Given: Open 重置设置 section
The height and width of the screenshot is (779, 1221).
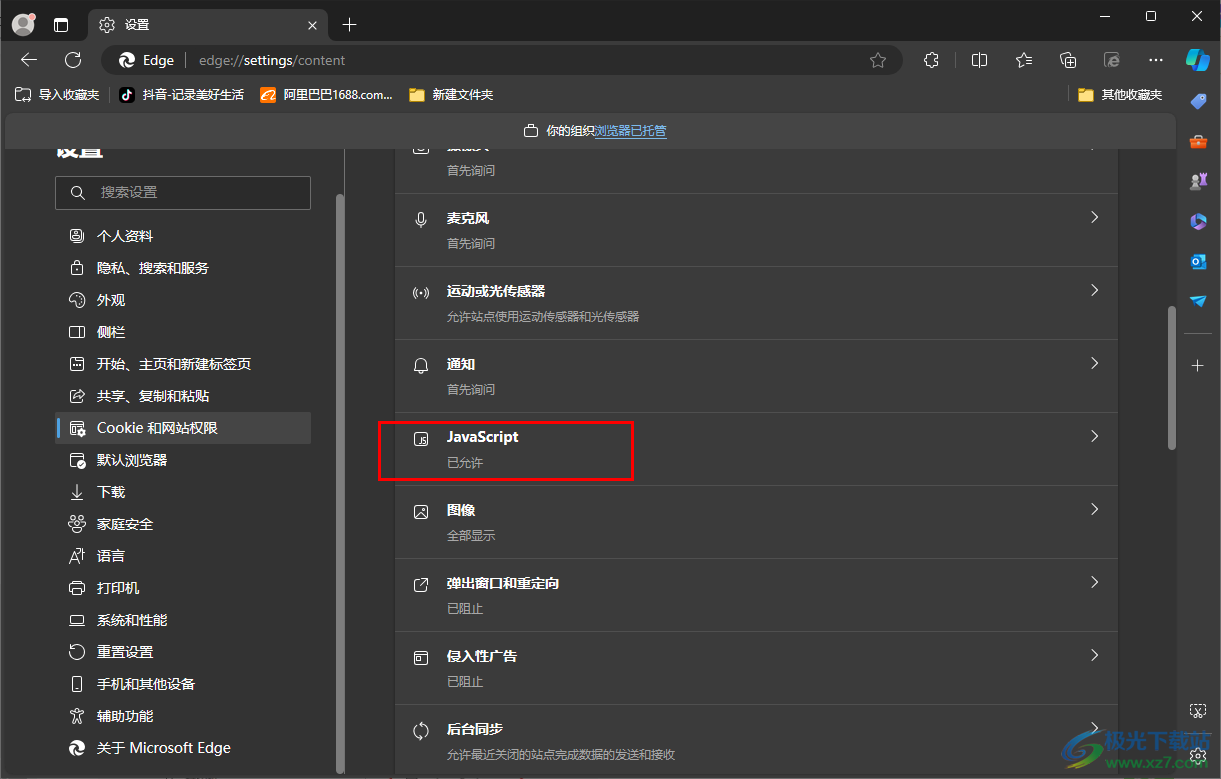Looking at the screenshot, I should 183,652.
